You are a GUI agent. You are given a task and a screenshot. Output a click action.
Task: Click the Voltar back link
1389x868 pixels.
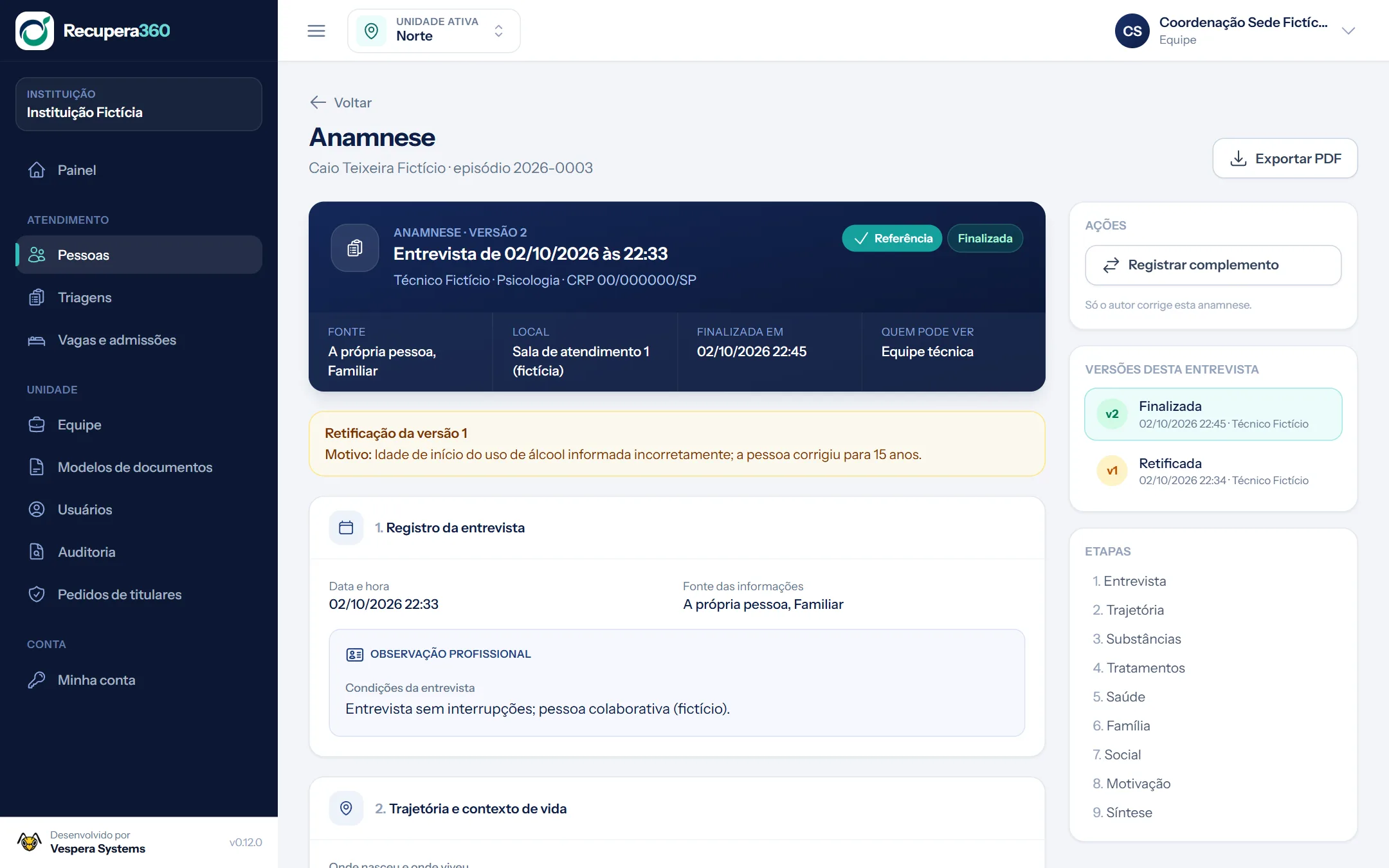341,102
